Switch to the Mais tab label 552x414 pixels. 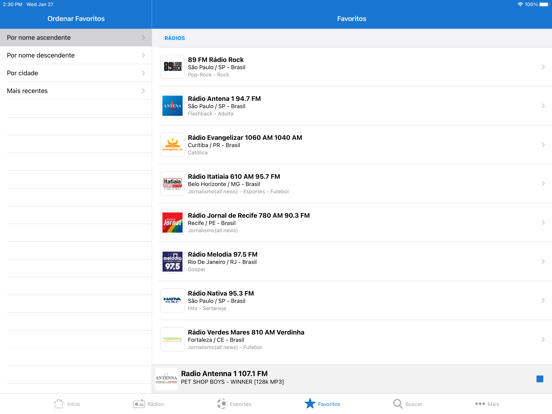tap(493, 404)
